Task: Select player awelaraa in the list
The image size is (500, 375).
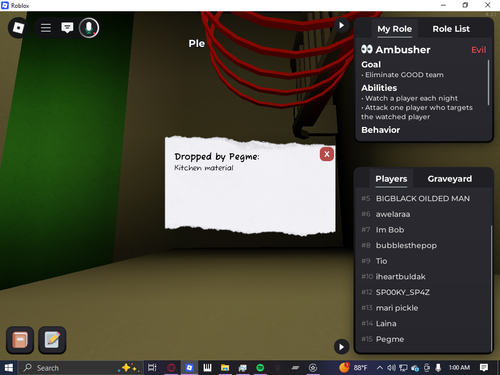Action: coord(422,214)
